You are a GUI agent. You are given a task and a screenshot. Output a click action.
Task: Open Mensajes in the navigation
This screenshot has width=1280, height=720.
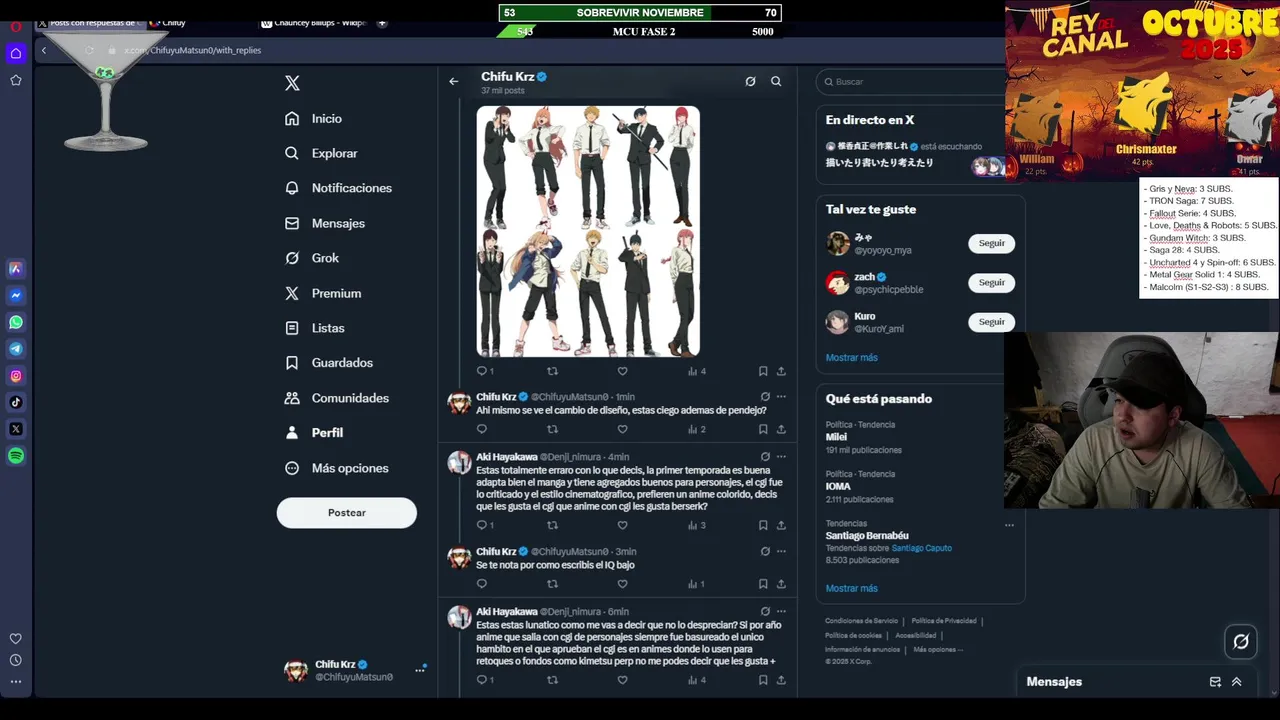pyautogui.click(x=325, y=223)
